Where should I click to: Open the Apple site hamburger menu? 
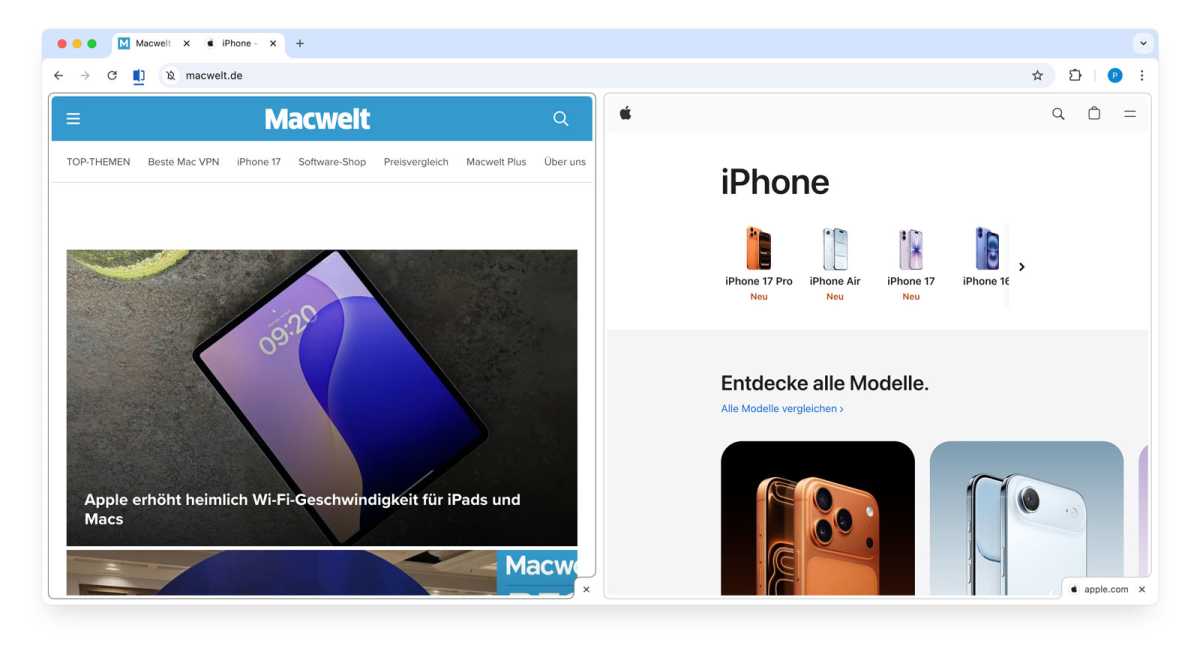point(1130,113)
